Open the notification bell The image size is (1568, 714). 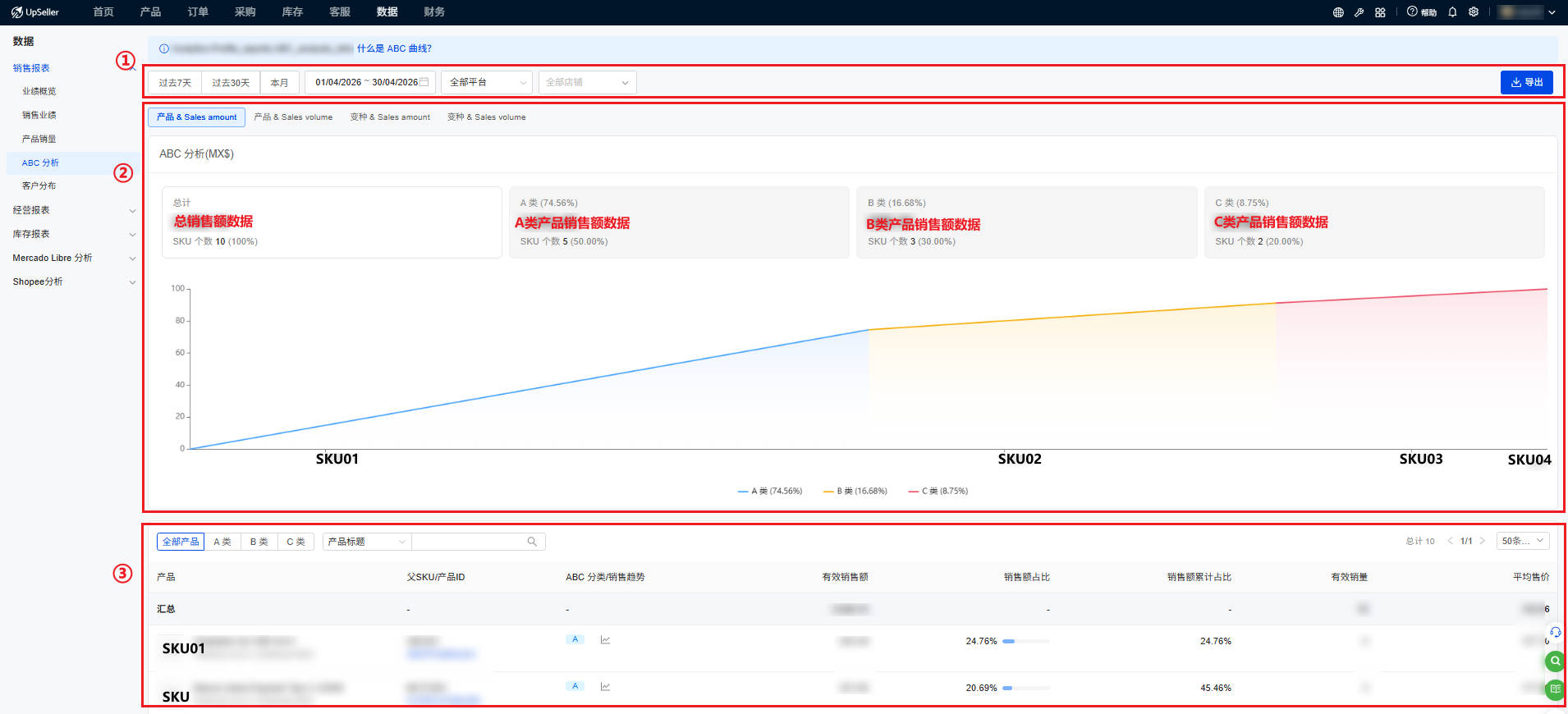(1452, 12)
